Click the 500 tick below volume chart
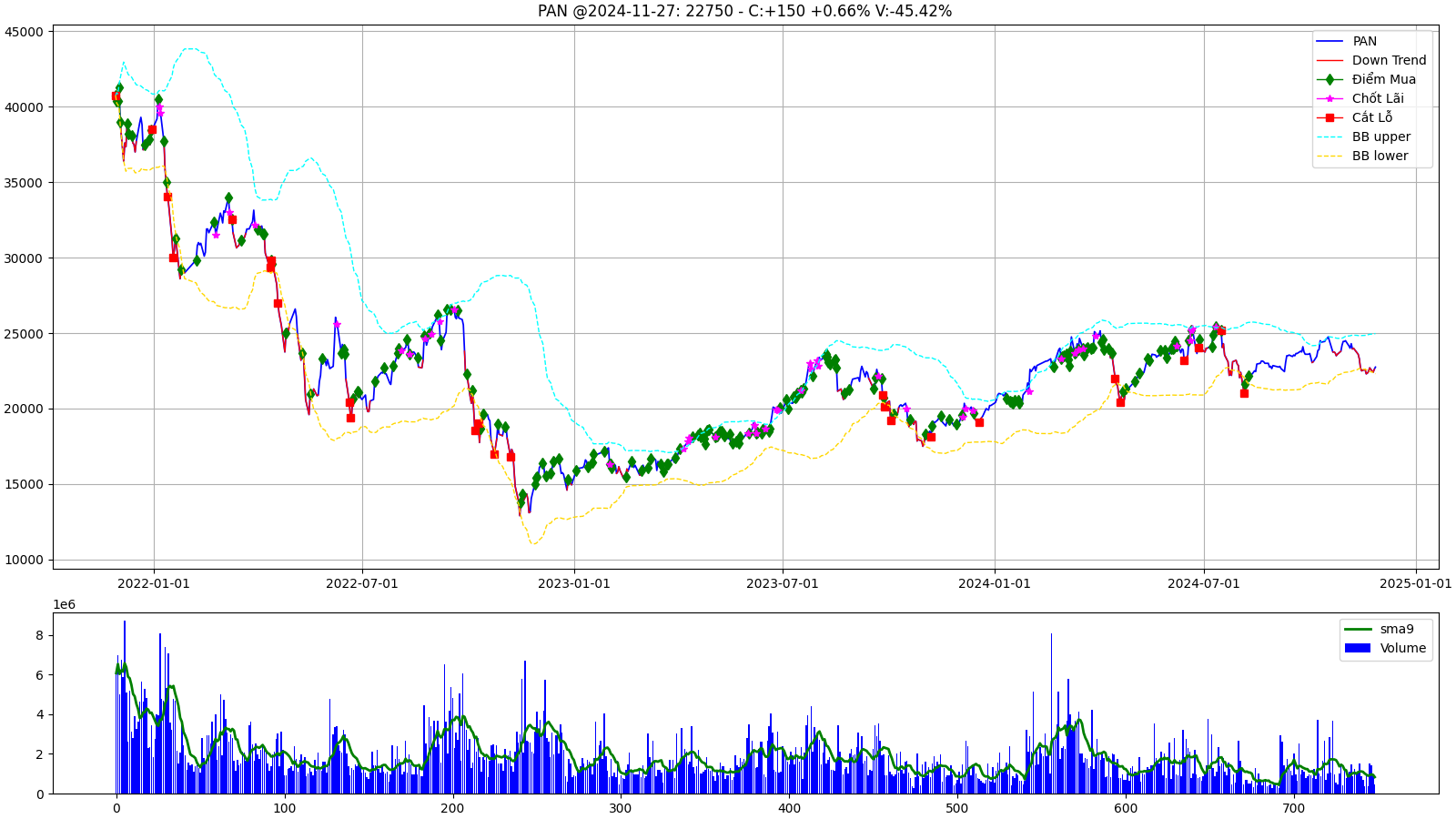 (x=957, y=808)
